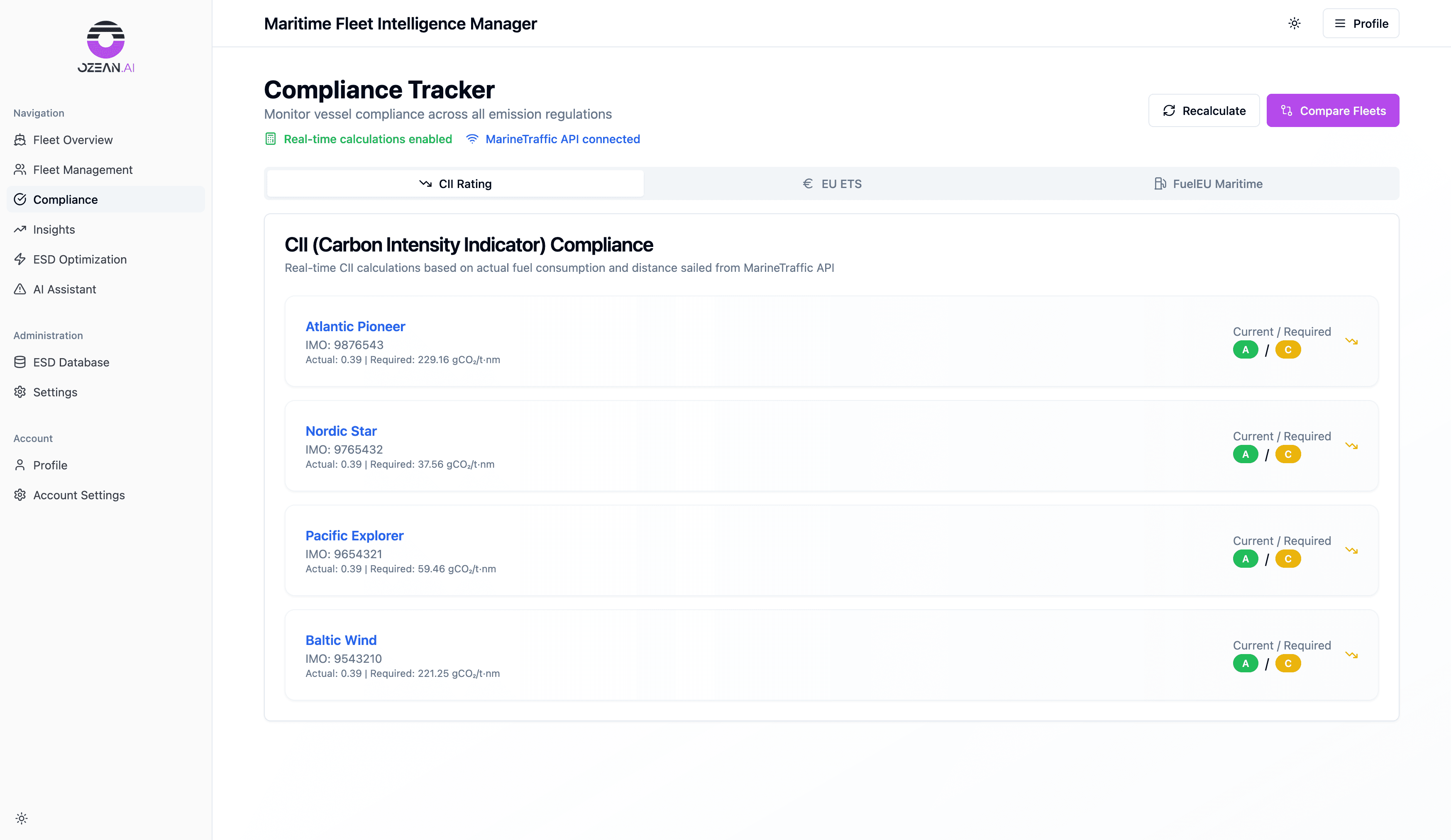This screenshot has height=840, width=1451.
Task: Go to Fleet Management in sidebar
Action: 82,170
